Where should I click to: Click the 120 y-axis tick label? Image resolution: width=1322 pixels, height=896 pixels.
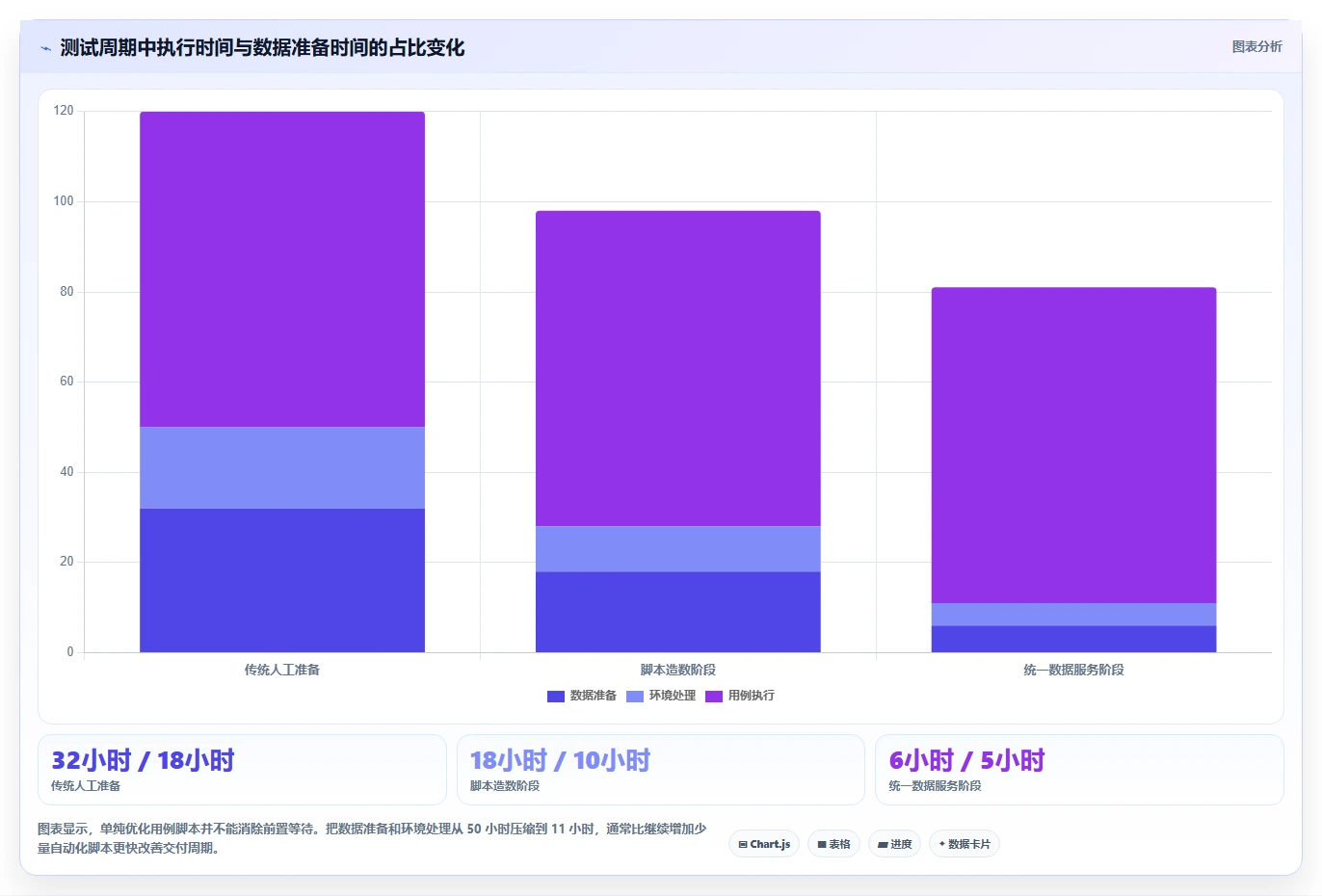(x=64, y=111)
